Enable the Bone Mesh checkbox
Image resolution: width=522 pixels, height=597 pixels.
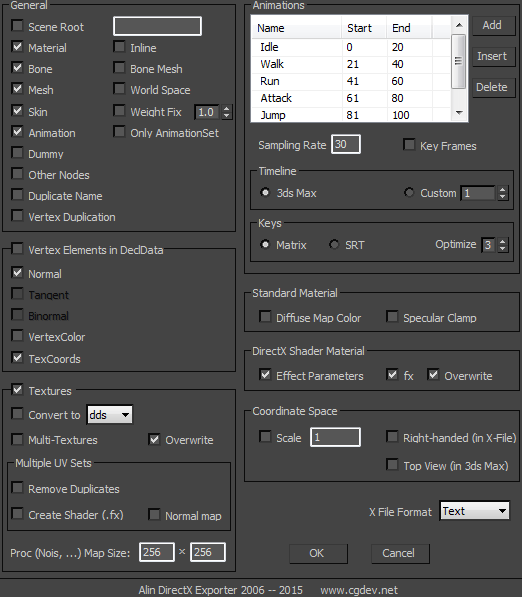[x=120, y=68]
